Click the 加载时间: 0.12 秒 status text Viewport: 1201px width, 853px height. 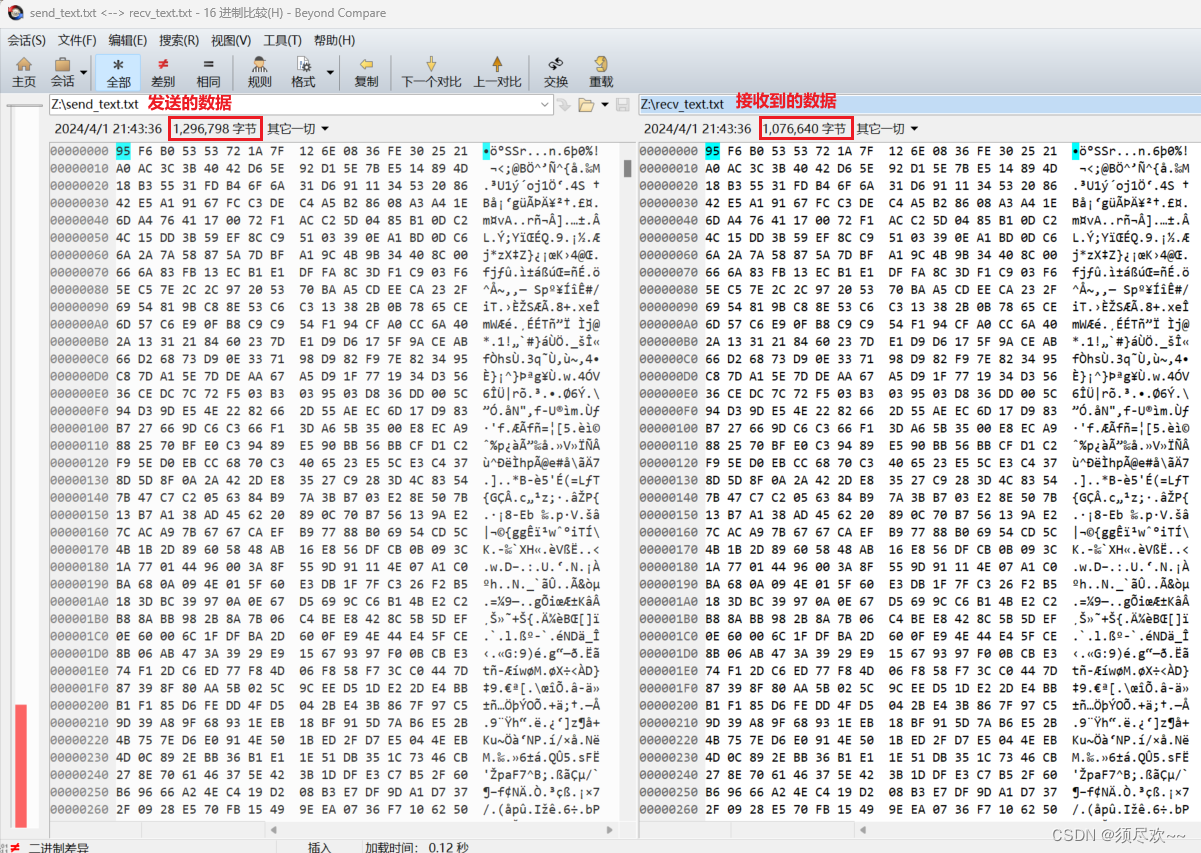pyautogui.click(x=416, y=847)
